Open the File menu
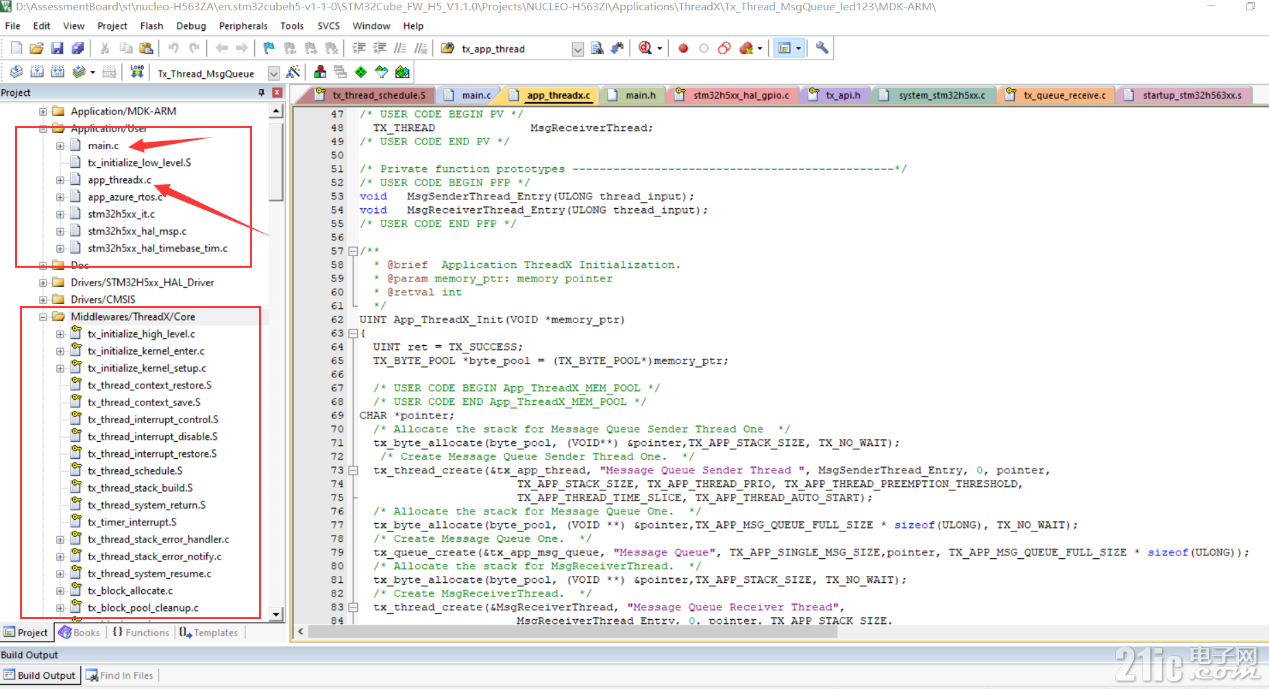Viewport: 1269px width, 689px height. point(13,26)
